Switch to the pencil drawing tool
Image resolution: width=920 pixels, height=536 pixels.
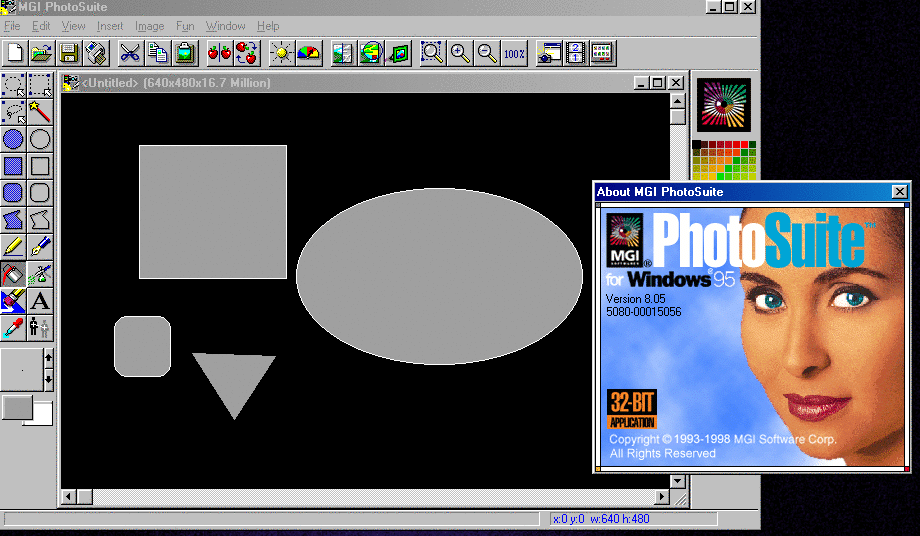click(x=13, y=246)
